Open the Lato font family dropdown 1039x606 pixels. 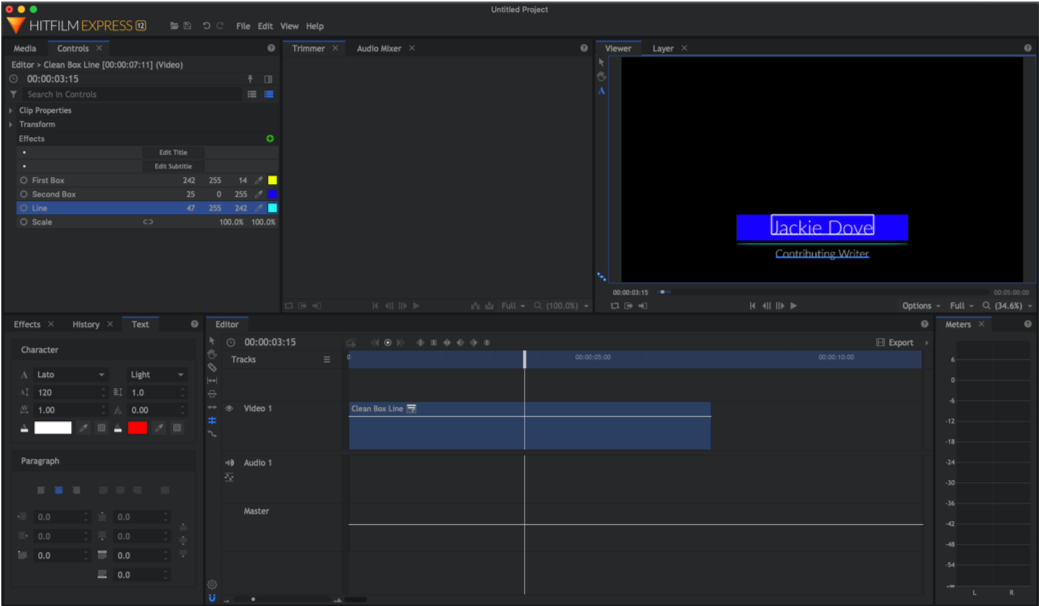[70, 375]
